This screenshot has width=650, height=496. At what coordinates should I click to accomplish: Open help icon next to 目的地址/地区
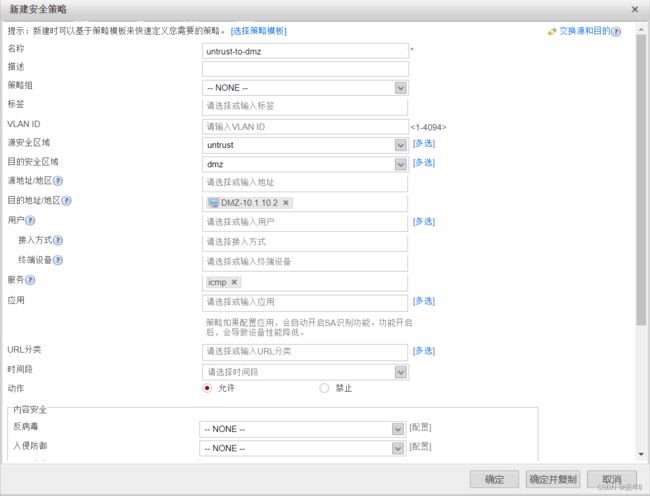tap(66, 201)
